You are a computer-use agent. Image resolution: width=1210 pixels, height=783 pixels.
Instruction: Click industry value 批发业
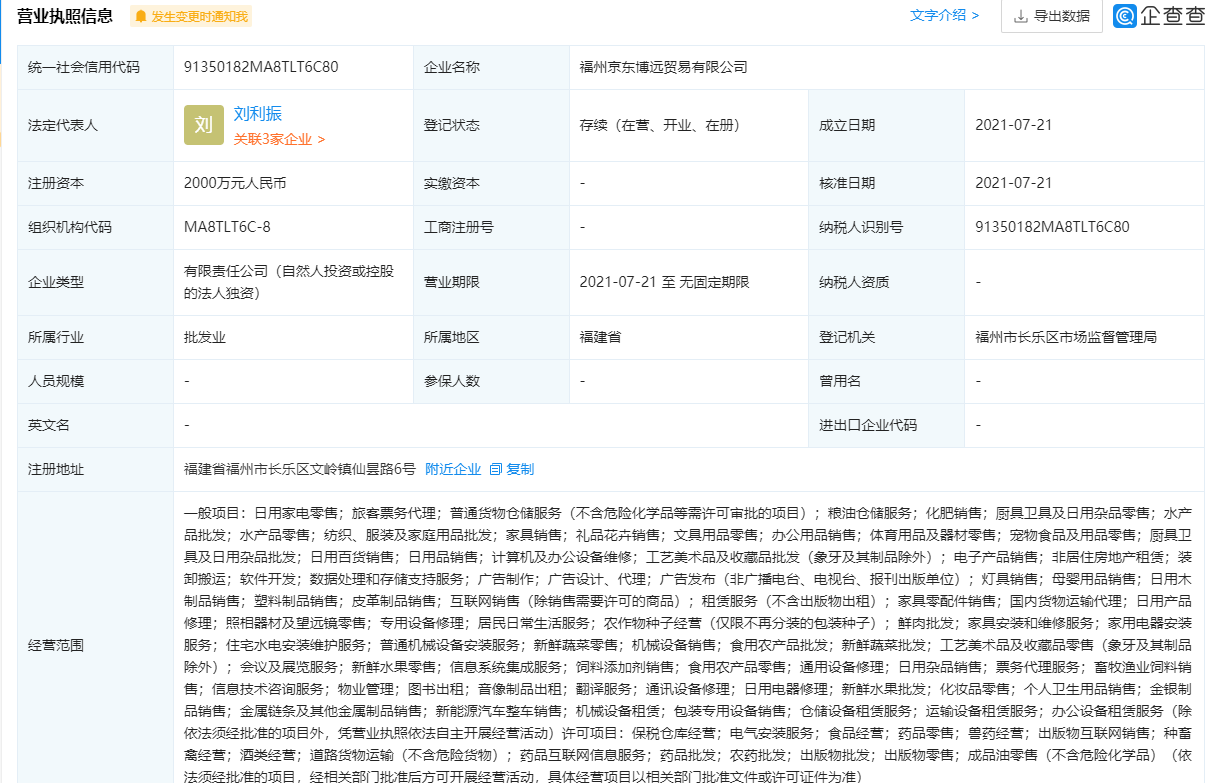[x=205, y=337]
